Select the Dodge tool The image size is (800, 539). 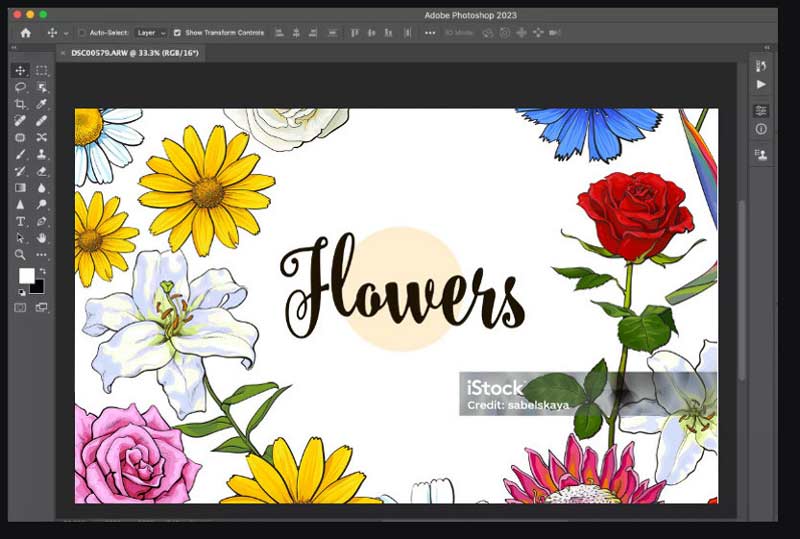click(x=42, y=205)
